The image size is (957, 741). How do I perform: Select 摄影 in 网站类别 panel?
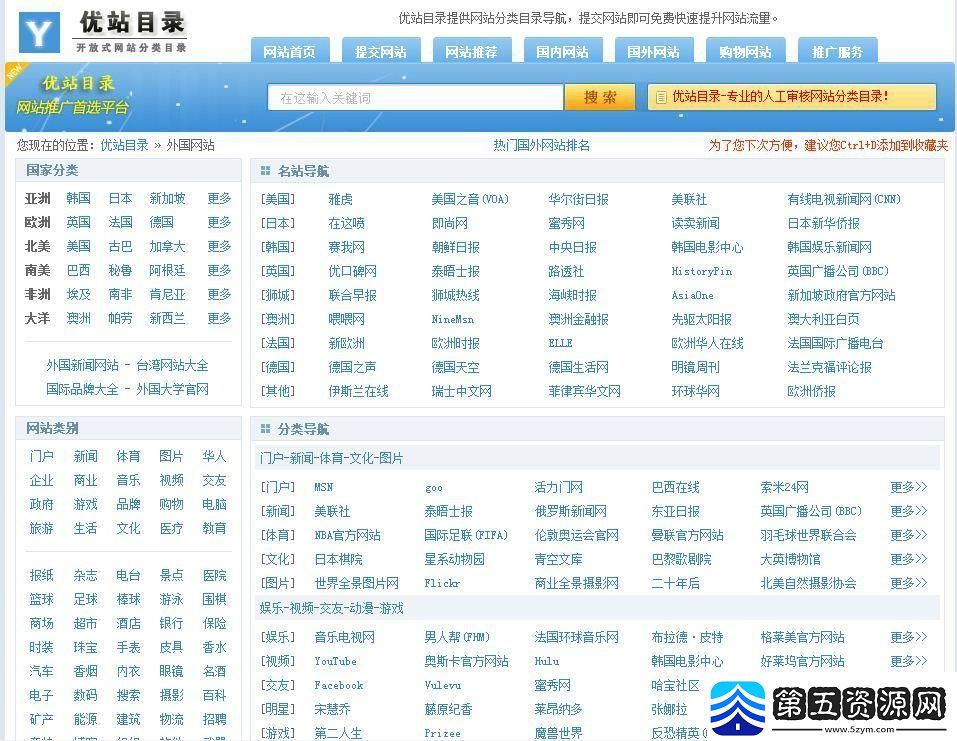[172, 695]
